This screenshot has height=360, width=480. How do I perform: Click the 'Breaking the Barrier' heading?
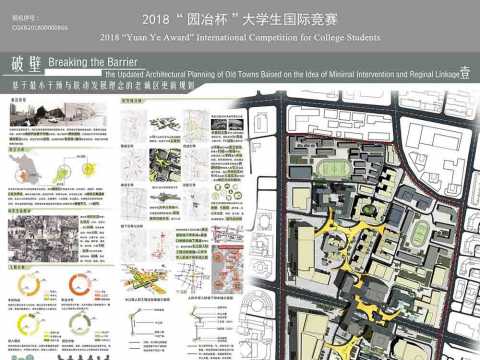[93, 62]
